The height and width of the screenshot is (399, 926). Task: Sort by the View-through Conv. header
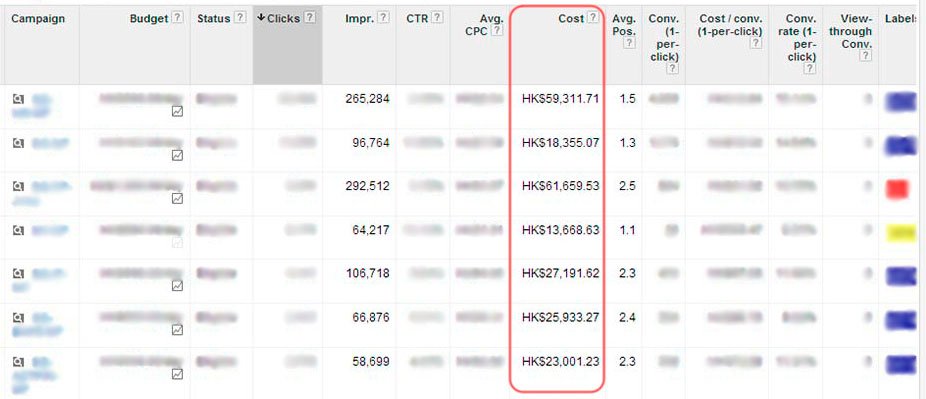(x=850, y=31)
